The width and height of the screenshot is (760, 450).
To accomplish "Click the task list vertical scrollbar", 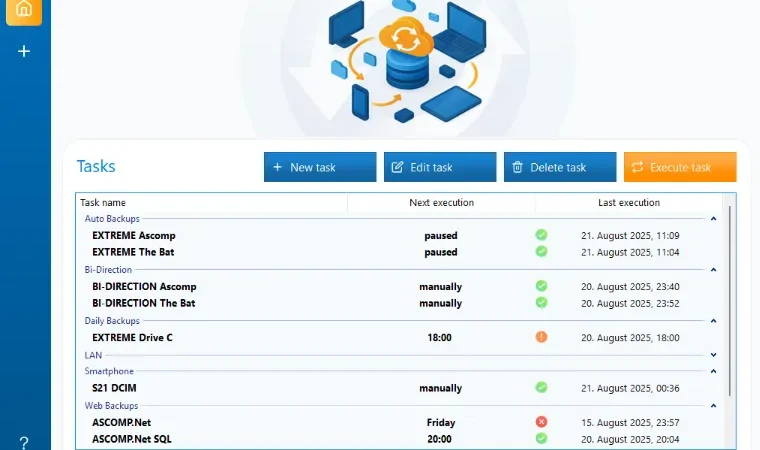I will click(729, 301).
